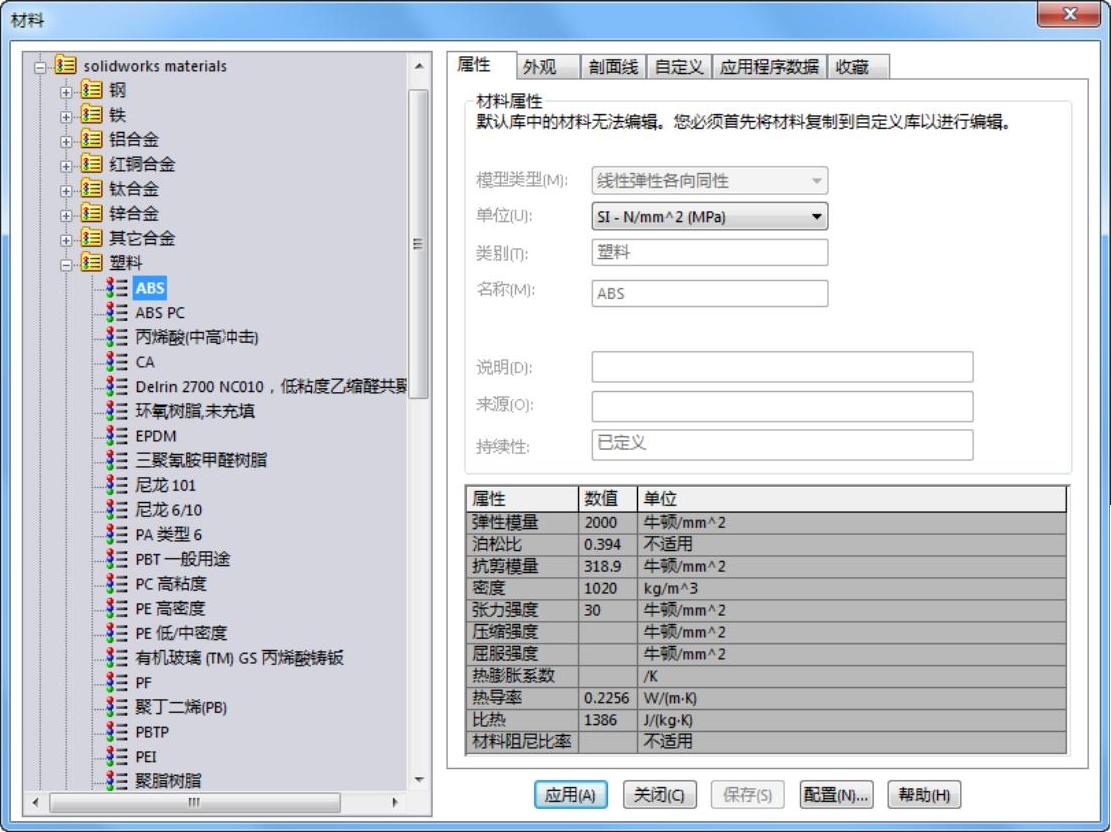Viewport: 1111px width, 832px height.
Task: Click the 尼龙 6/10 material icon
Action: 117,510
